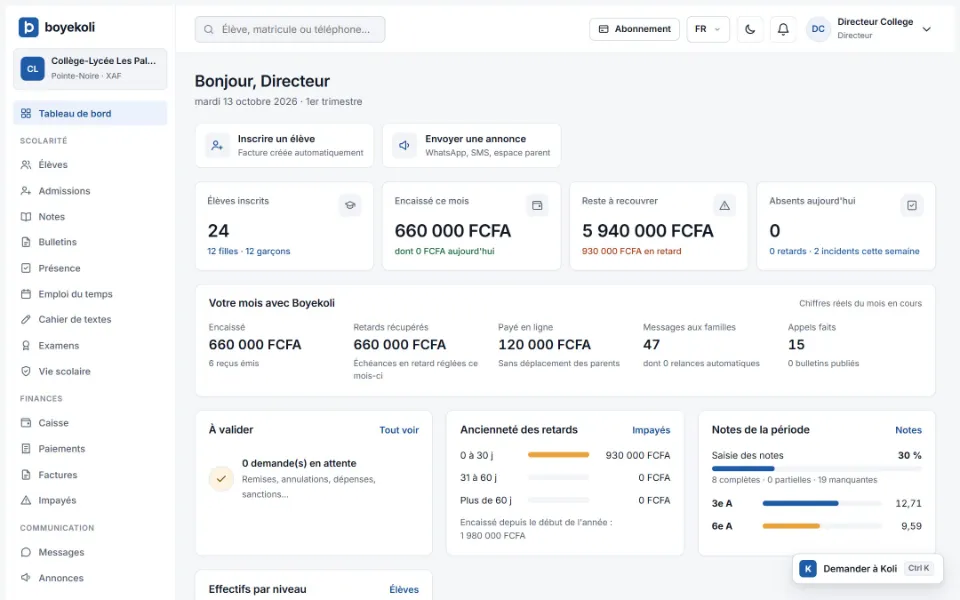This screenshot has width=960, height=600.
Task: Open the FR language dropdown
Action: pyautogui.click(x=708, y=29)
